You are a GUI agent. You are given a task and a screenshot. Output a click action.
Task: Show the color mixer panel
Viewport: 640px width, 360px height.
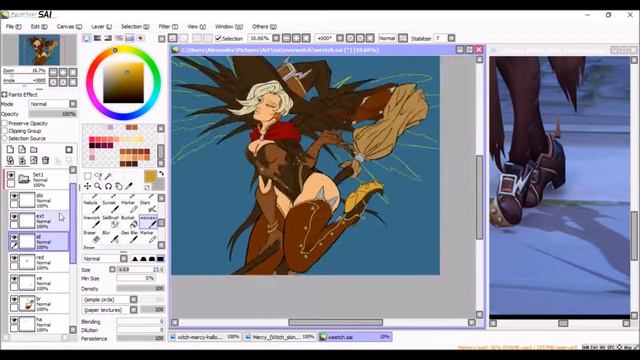tap(119, 38)
